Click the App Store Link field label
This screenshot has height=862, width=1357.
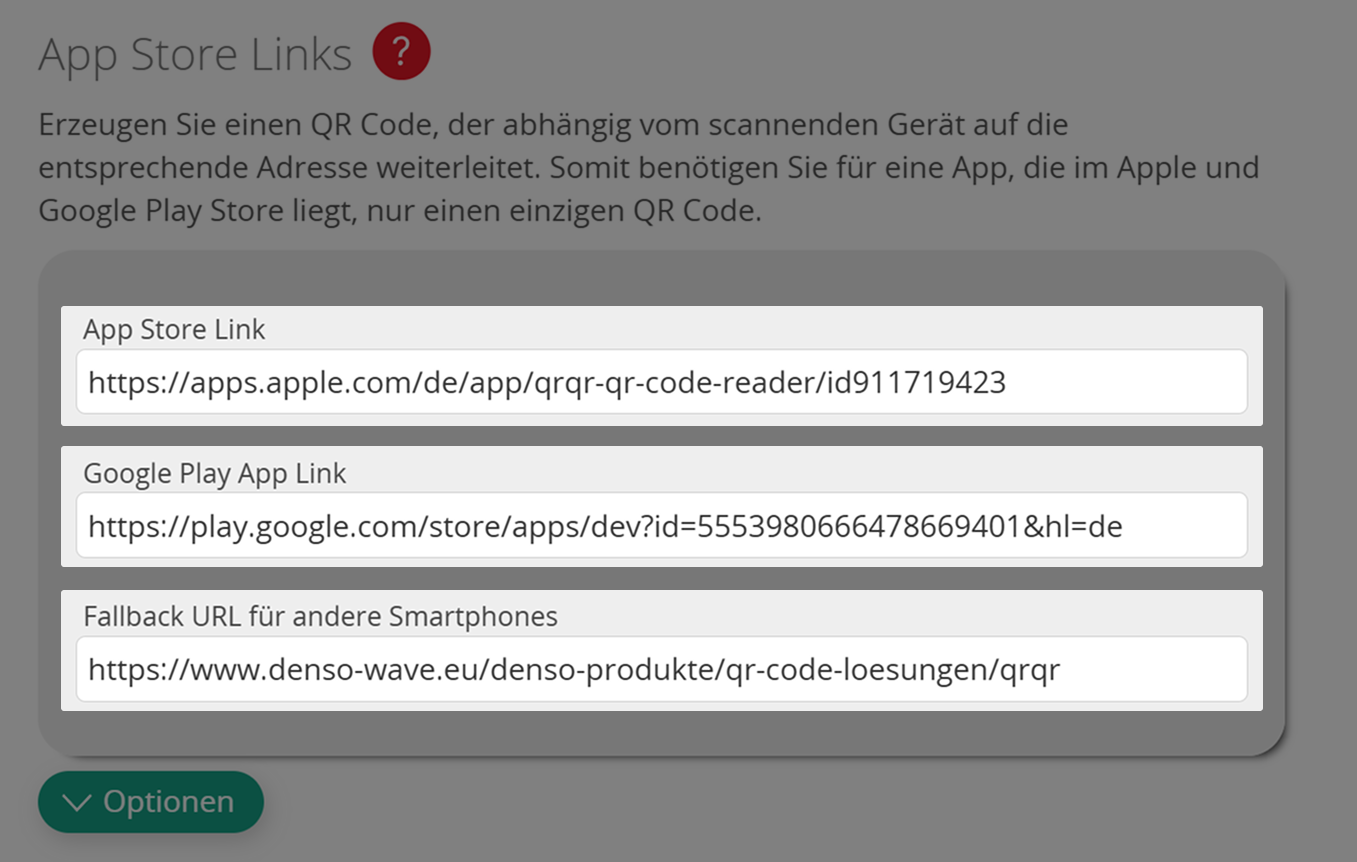point(174,329)
